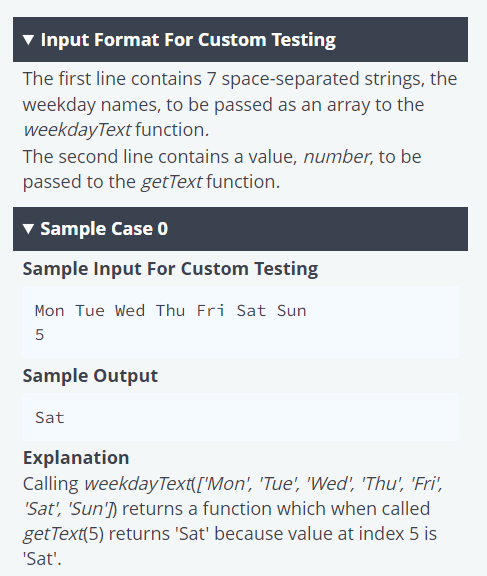This screenshot has height=576, width=487.
Task: Click 'getText(5)' in the explanation
Action: (x=64, y=534)
